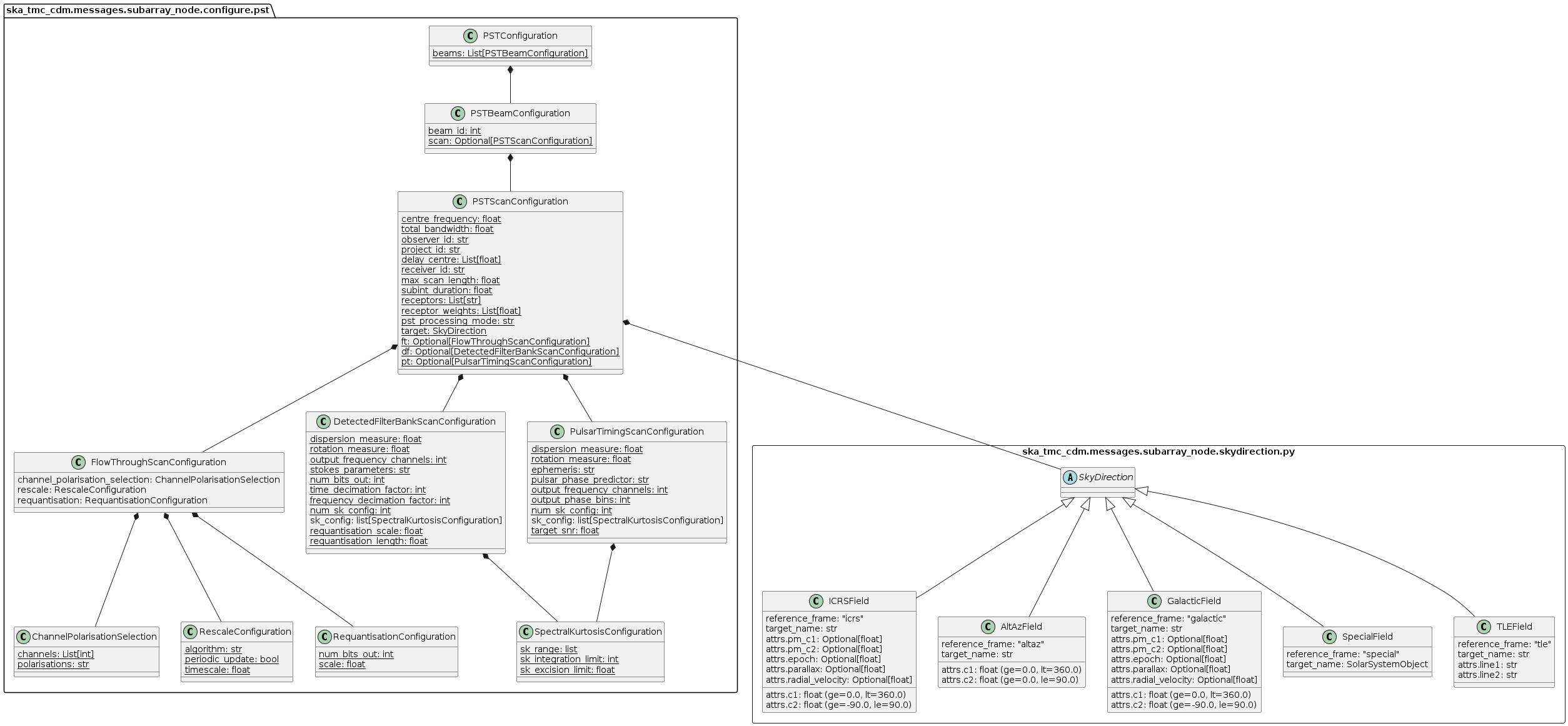Image resolution: width=1568 pixels, height=726 pixels.
Task: Click 'centre_frequency: float' attribute
Action: pos(451,219)
